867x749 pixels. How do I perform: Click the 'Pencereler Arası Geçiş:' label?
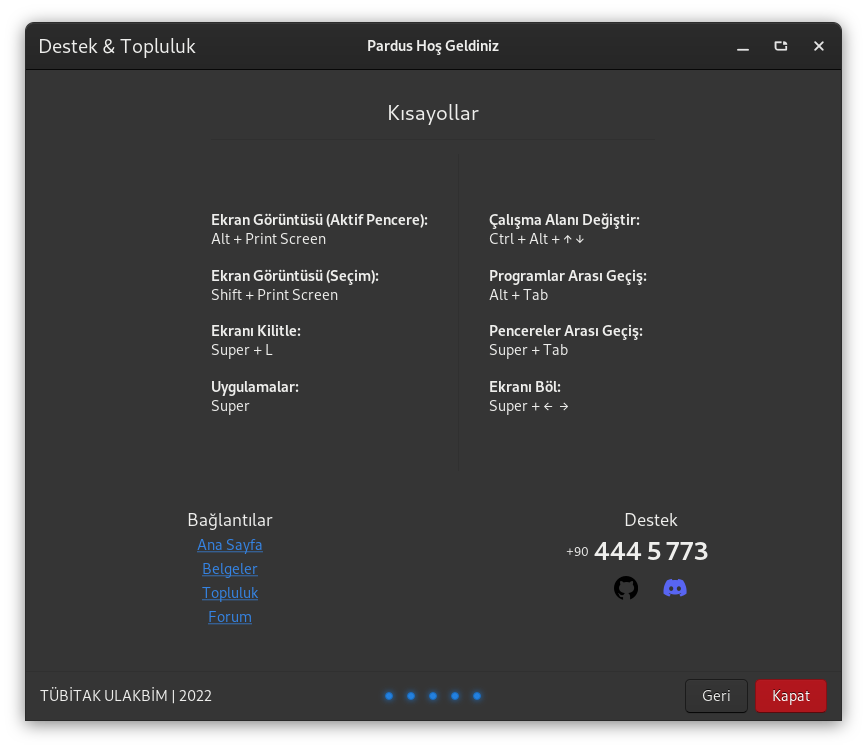pyautogui.click(x=566, y=331)
